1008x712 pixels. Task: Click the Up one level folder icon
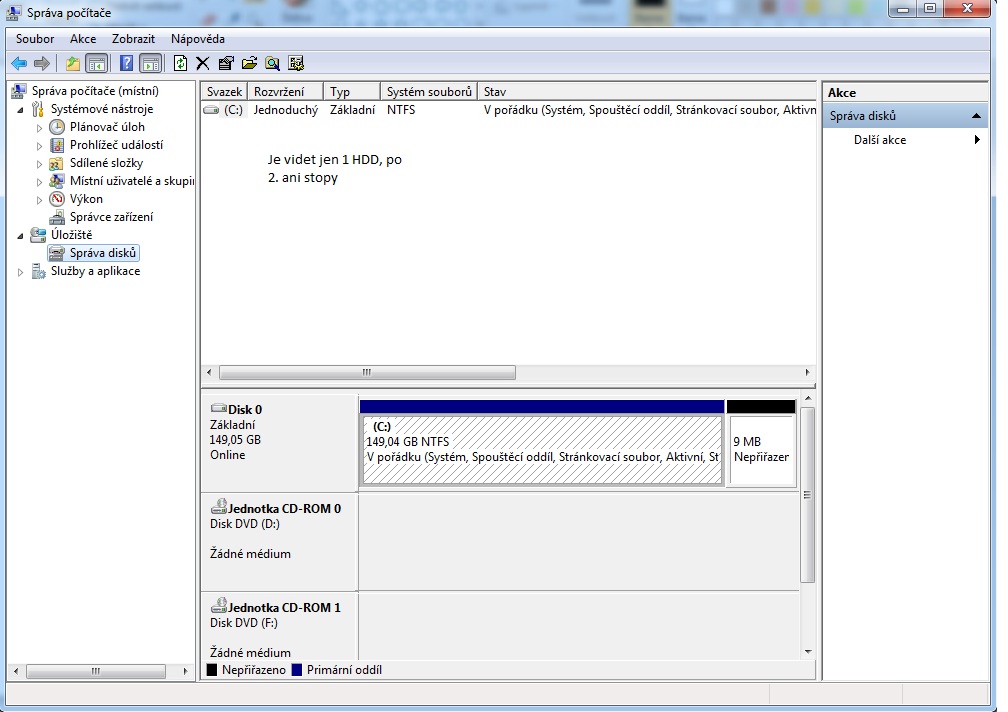pos(73,63)
